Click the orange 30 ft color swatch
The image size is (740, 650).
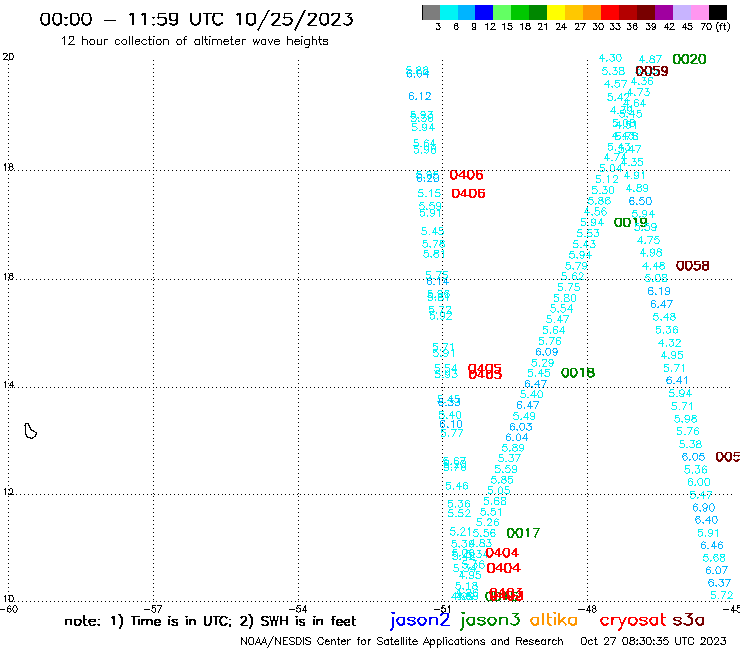pyautogui.click(x=591, y=12)
